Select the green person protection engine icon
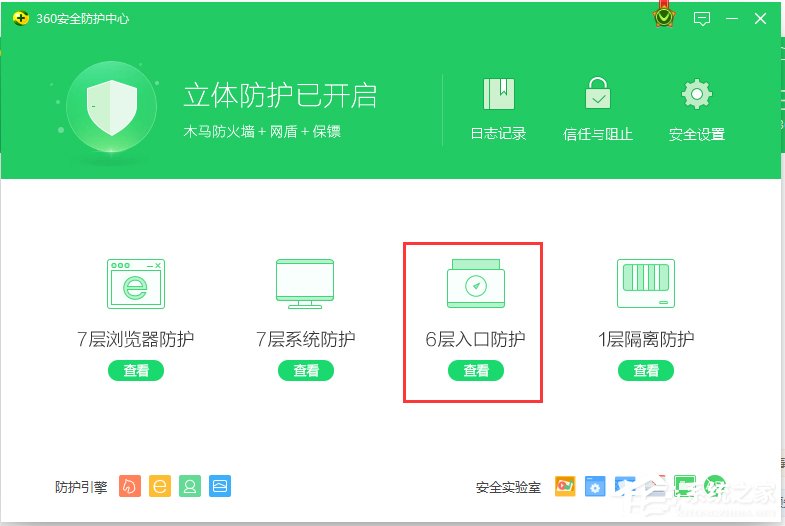Screen dimensions: 785x526 pyautogui.click(x=190, y=486)
